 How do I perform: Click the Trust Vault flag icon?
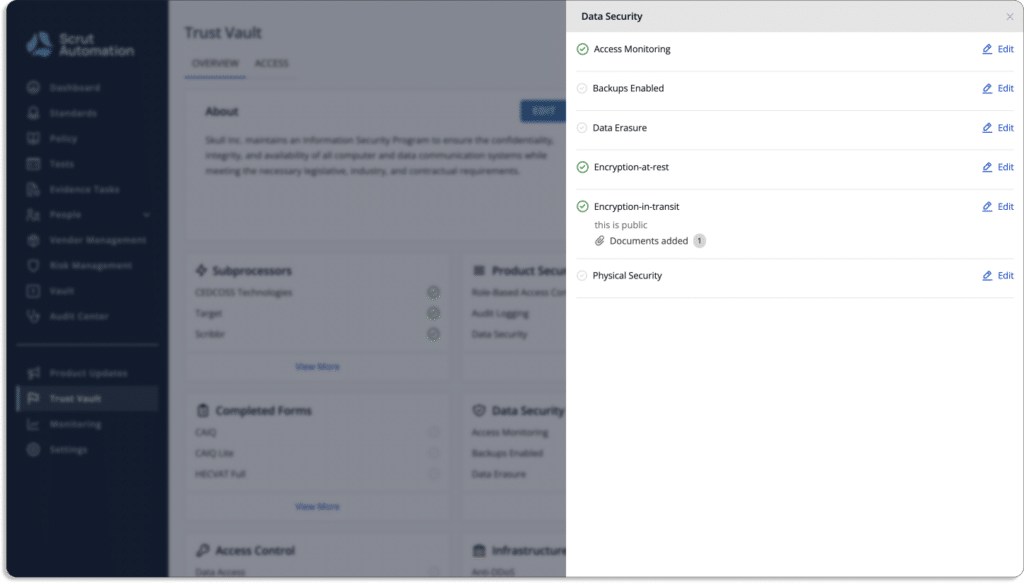pos(33,399)
